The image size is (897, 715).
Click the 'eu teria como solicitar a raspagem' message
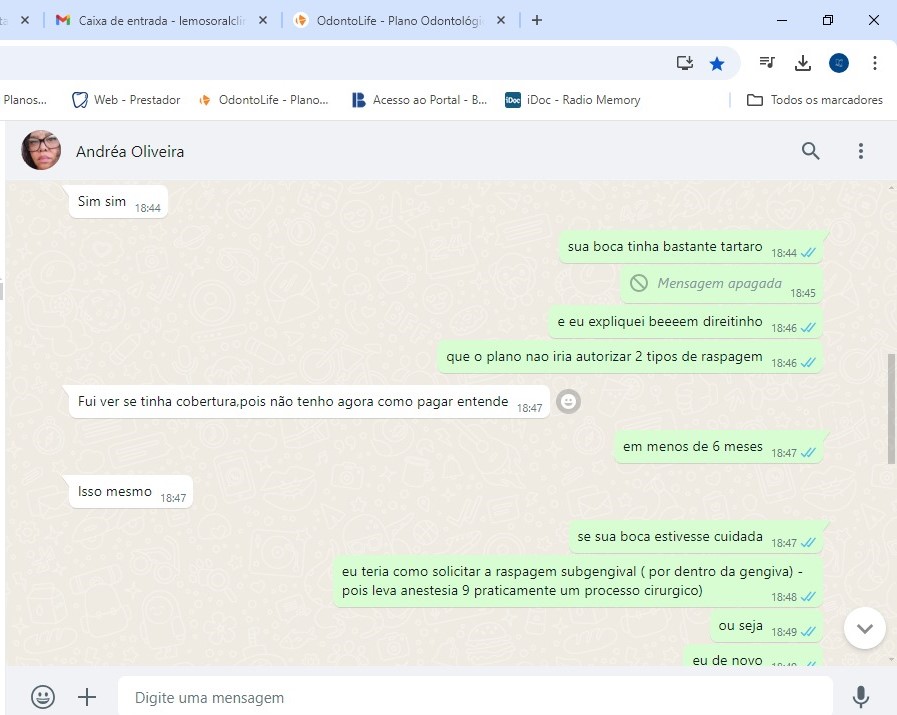point(578,581)
